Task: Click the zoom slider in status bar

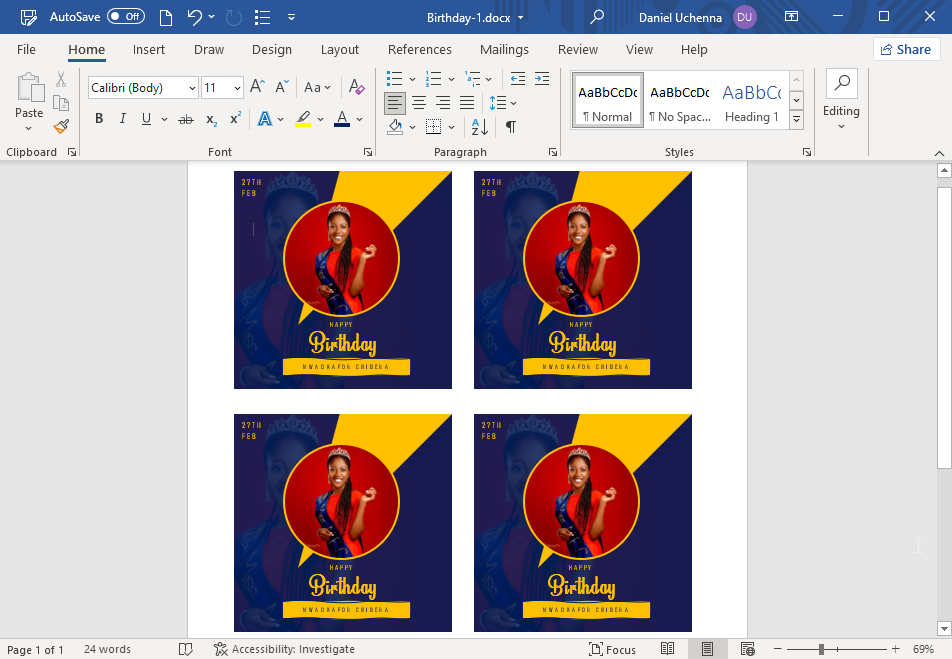Action: click(x=821, y=649)
